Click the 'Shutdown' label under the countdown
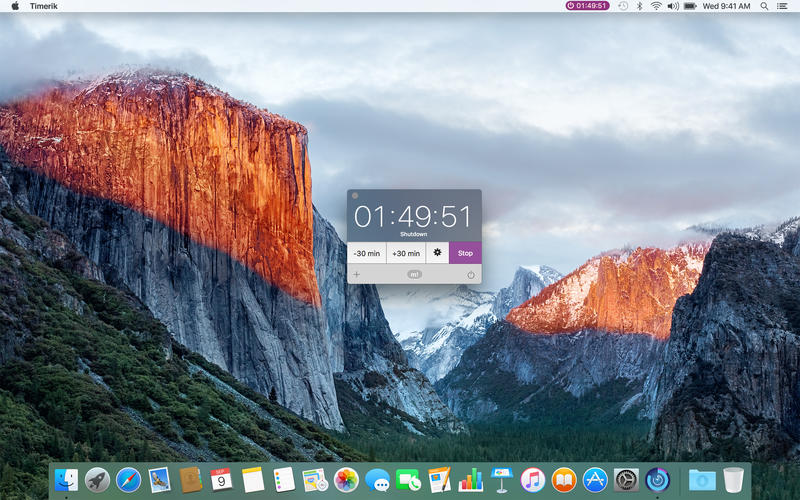800x500 pixels. click(x=413, y=234)
